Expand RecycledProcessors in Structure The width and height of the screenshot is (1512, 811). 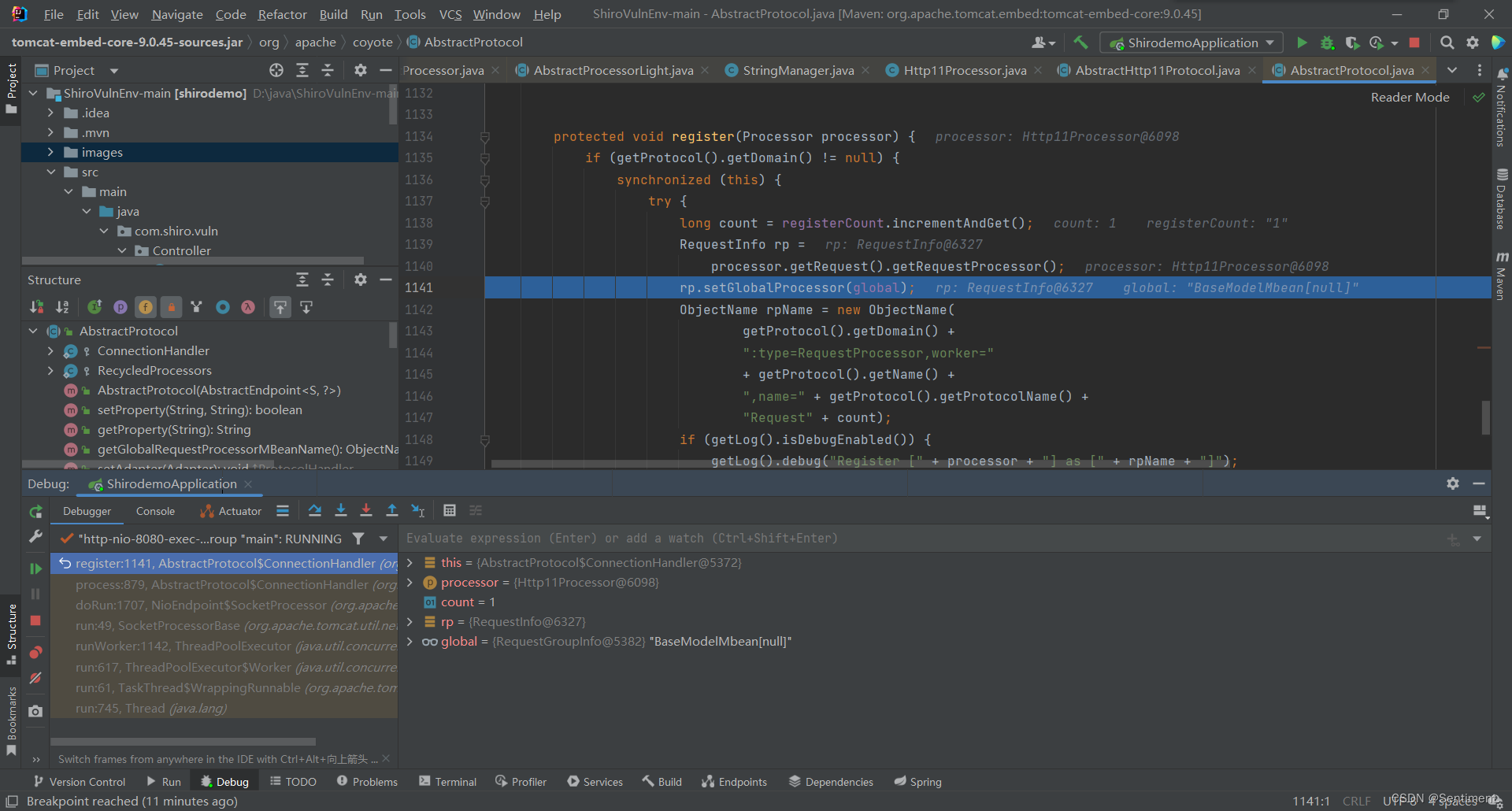(x=51, y=370)
